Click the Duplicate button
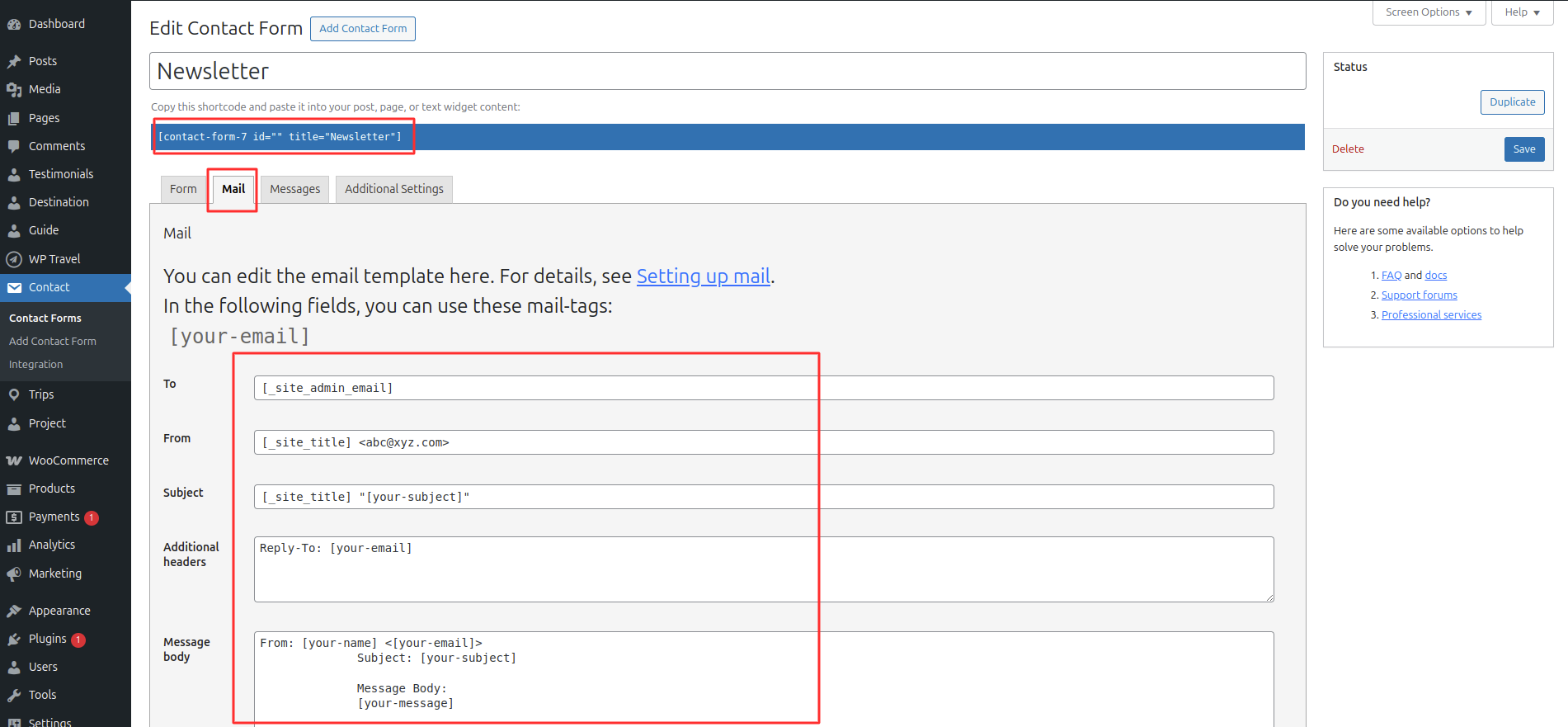The width and height of the screenshot is (1568, 727). point(1512,102)
